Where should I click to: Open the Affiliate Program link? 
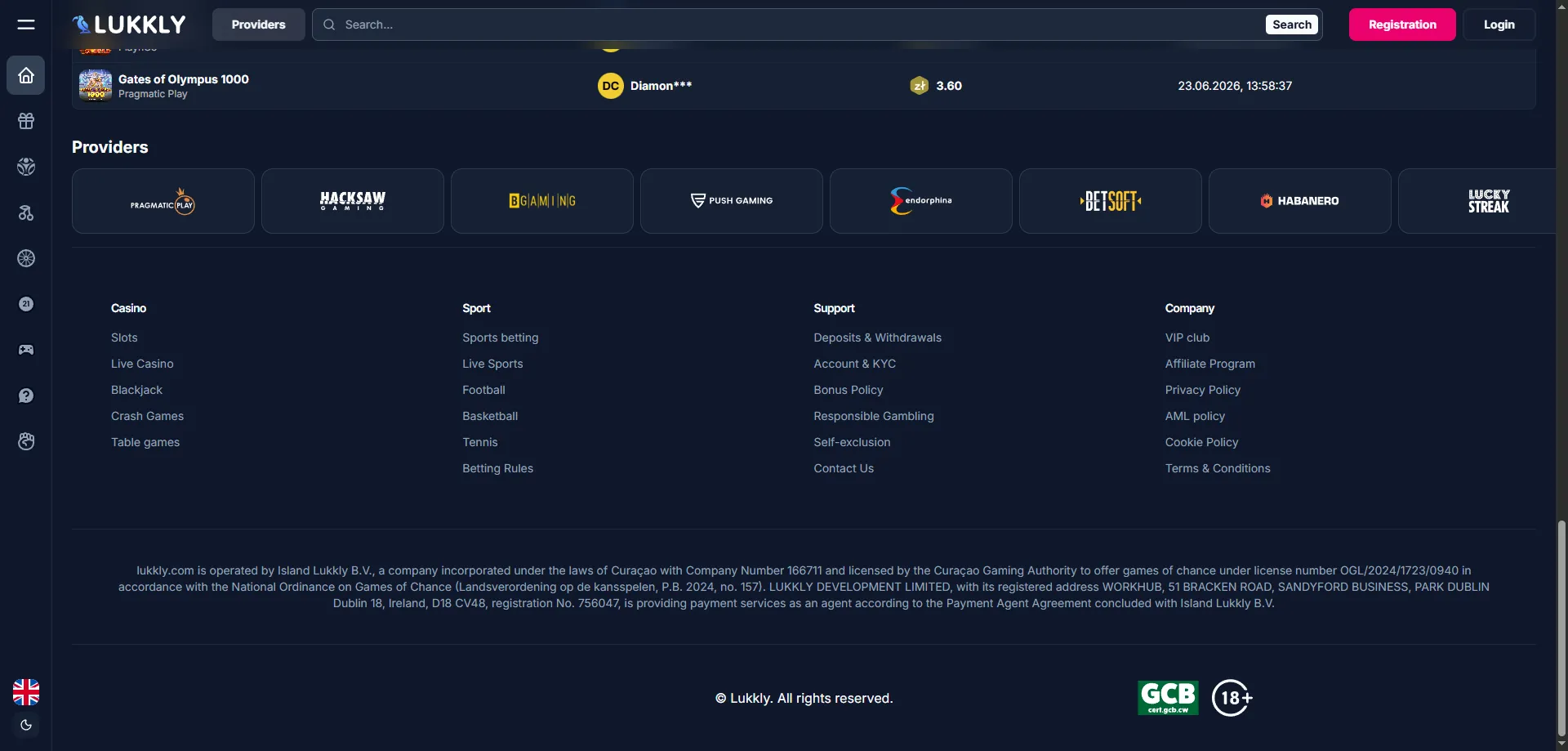pyautogui.click(x=1210, y=364)
